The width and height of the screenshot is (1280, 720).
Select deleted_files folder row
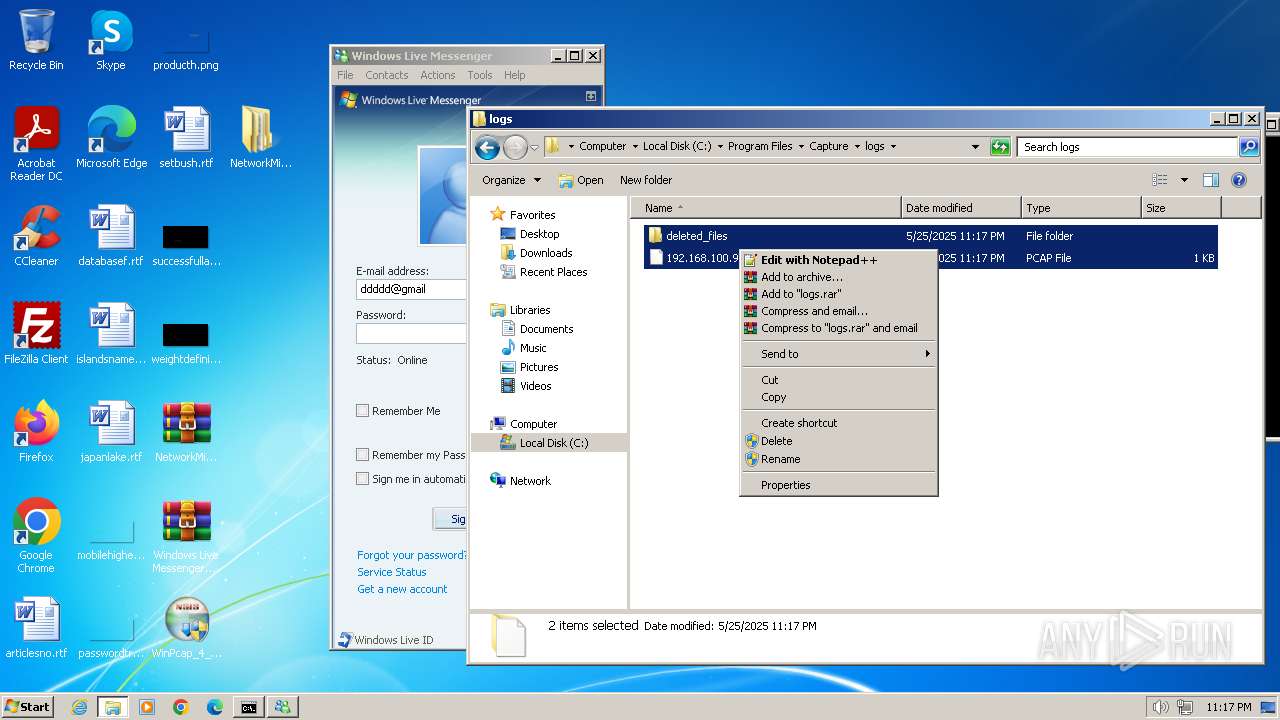tap(931, 236)
